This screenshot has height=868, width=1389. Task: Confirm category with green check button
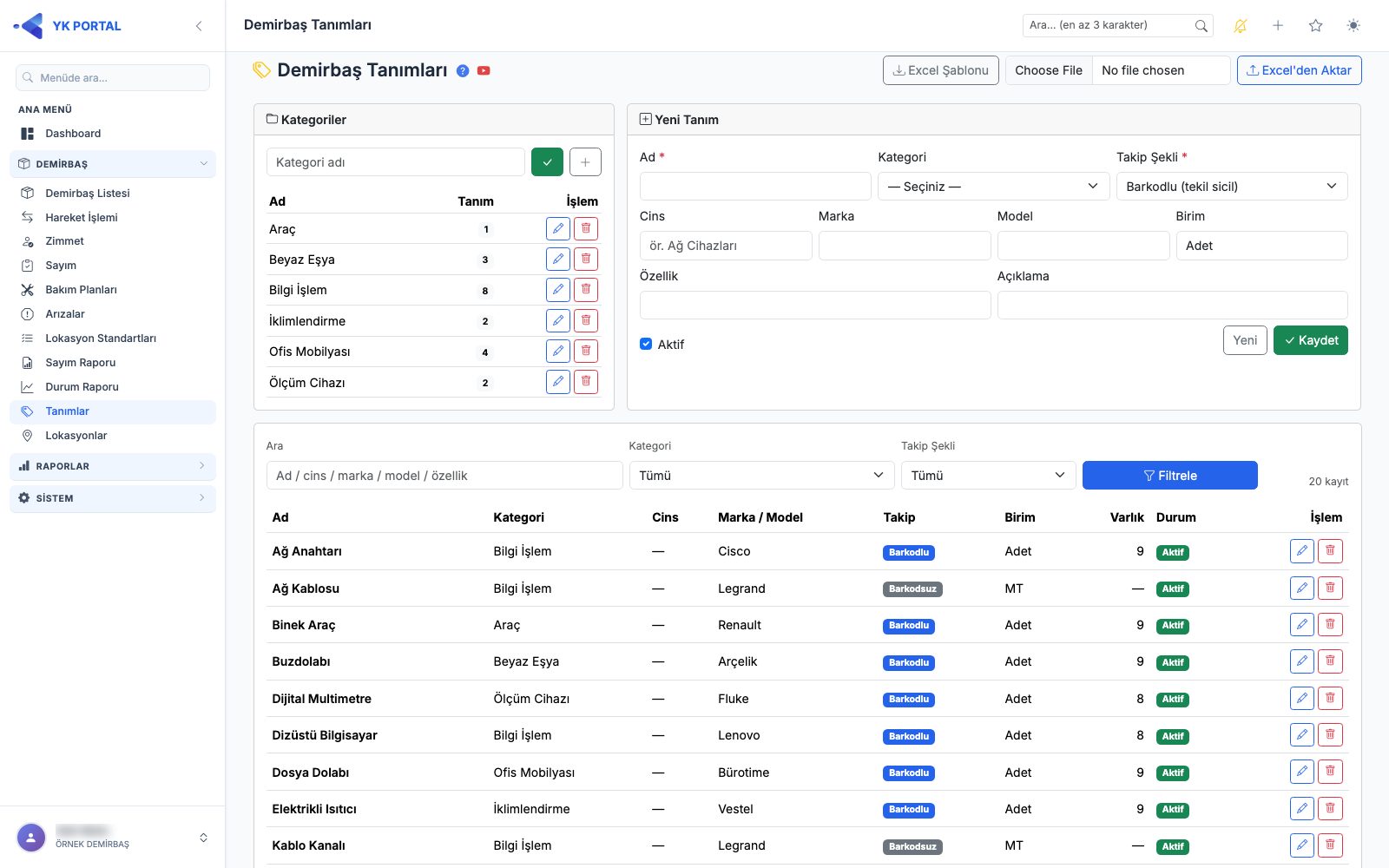pyautogui.click(x=547, y=162)
